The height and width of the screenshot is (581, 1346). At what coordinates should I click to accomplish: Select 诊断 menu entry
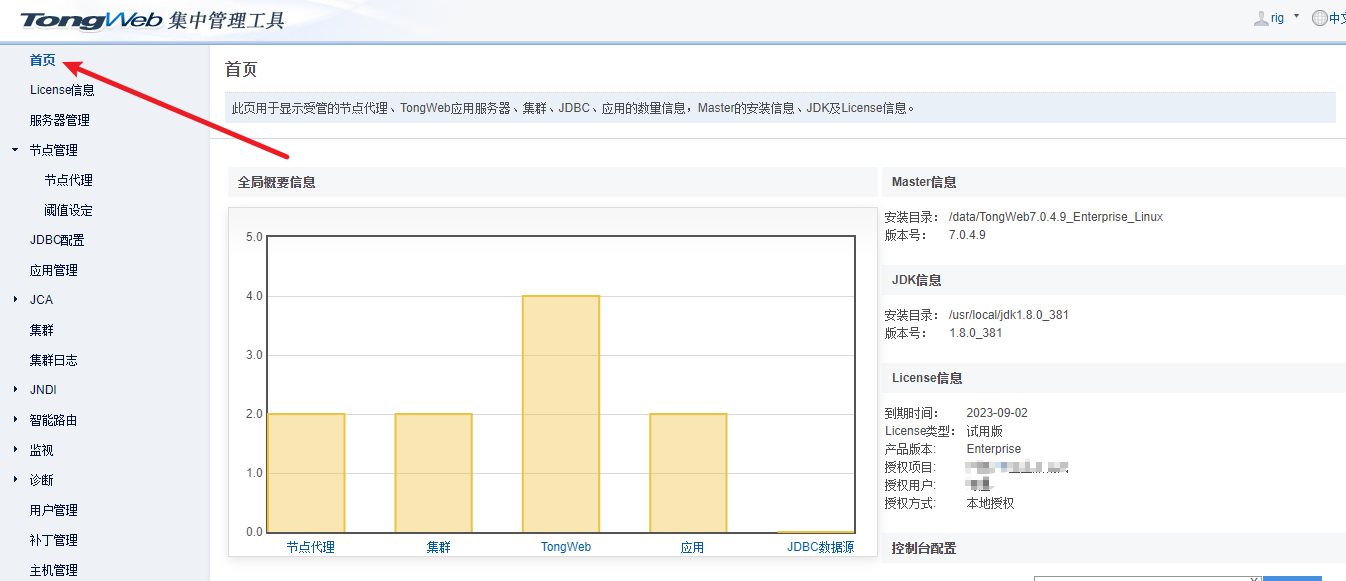click(41, 480)
